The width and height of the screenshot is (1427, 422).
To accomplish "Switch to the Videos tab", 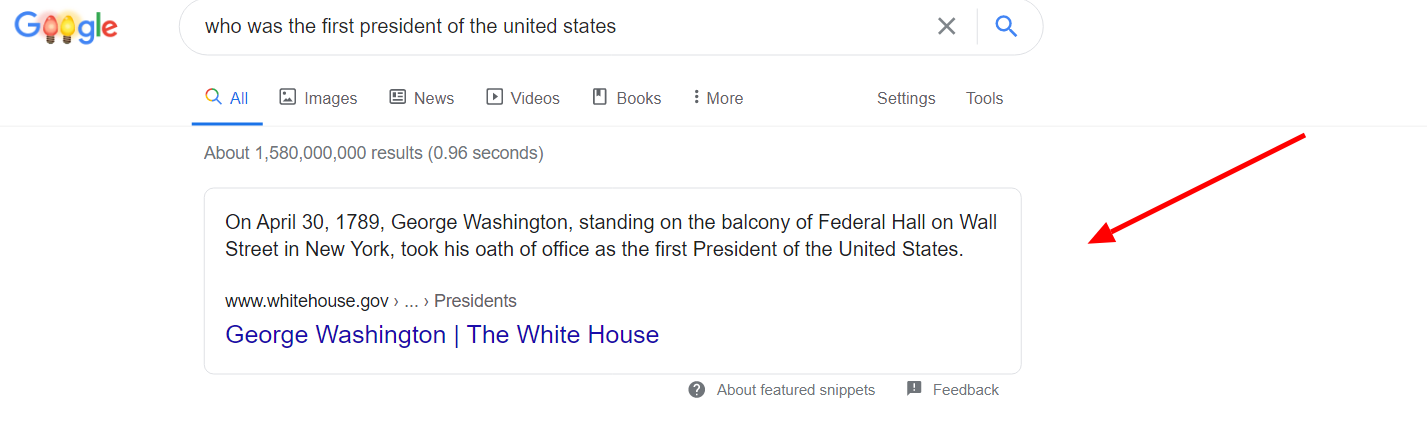I will 535,98.
